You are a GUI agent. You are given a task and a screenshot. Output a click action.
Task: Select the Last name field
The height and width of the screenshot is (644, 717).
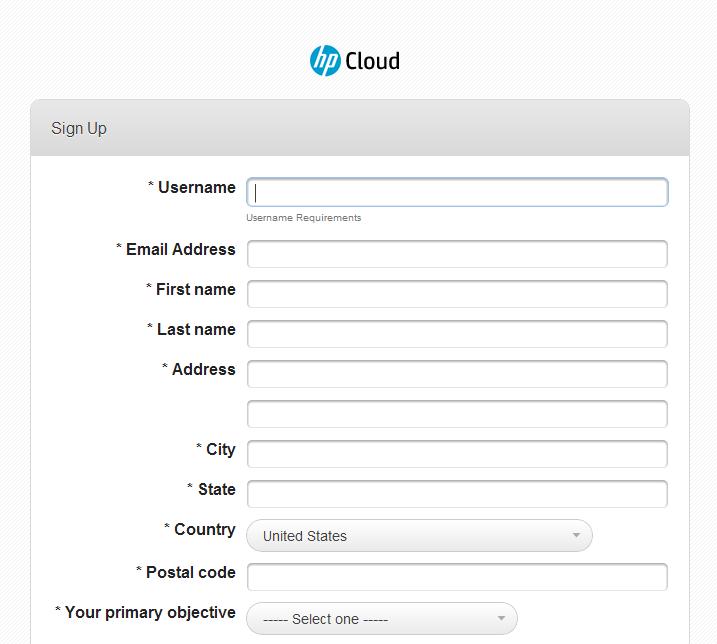[457, 334]
